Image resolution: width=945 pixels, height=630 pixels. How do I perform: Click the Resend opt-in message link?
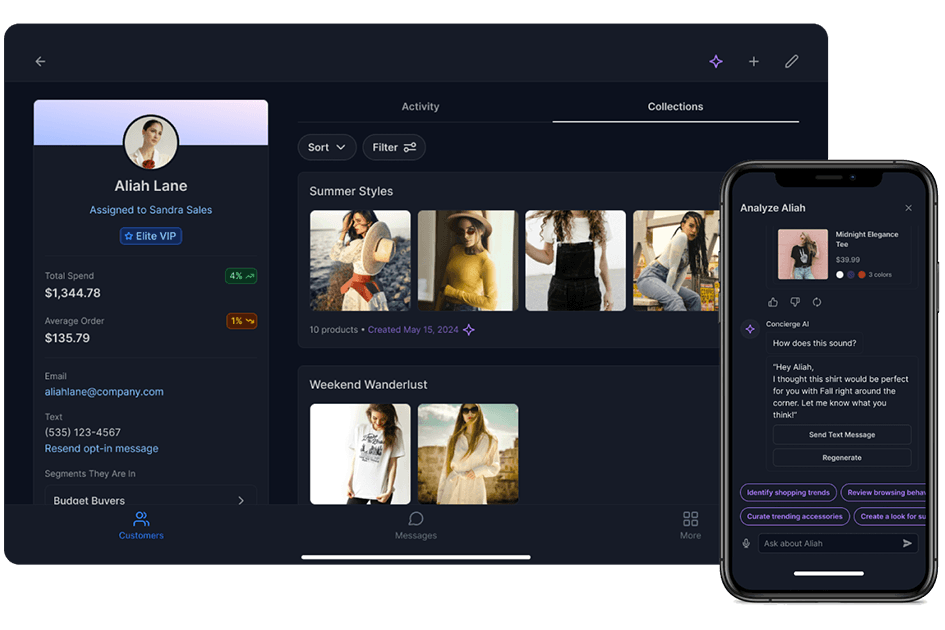pos(101,449)
